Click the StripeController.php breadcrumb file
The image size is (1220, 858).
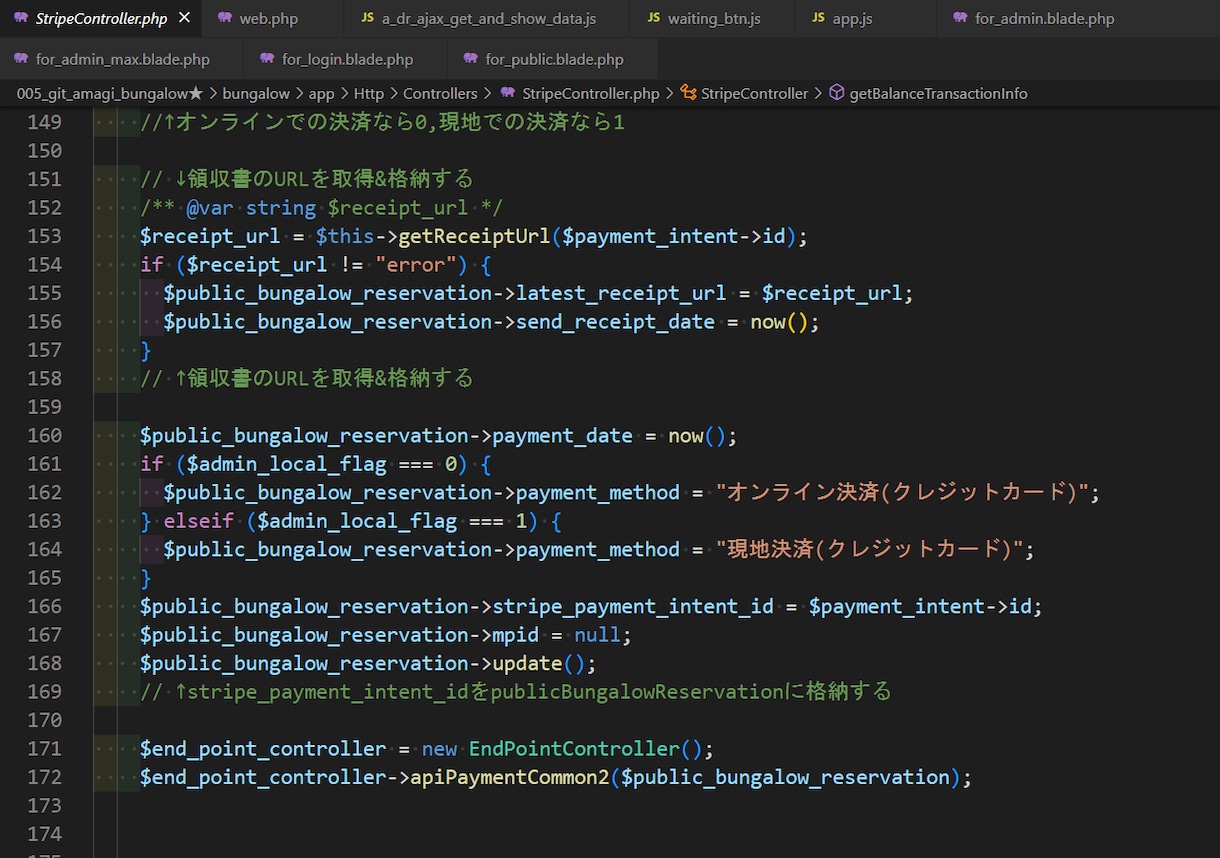pyautogui.click(x=591, y=93)
